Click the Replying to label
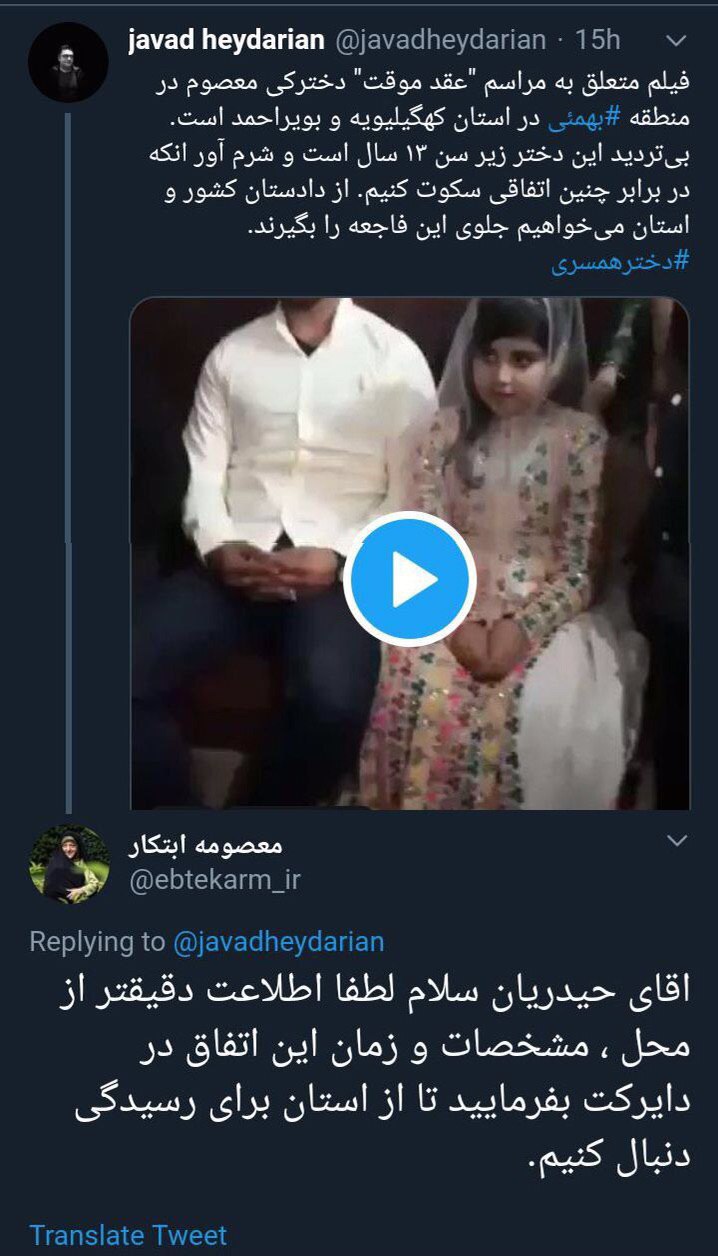The height and width of the screenshot is (1256, 718). [x=97, y=941]
